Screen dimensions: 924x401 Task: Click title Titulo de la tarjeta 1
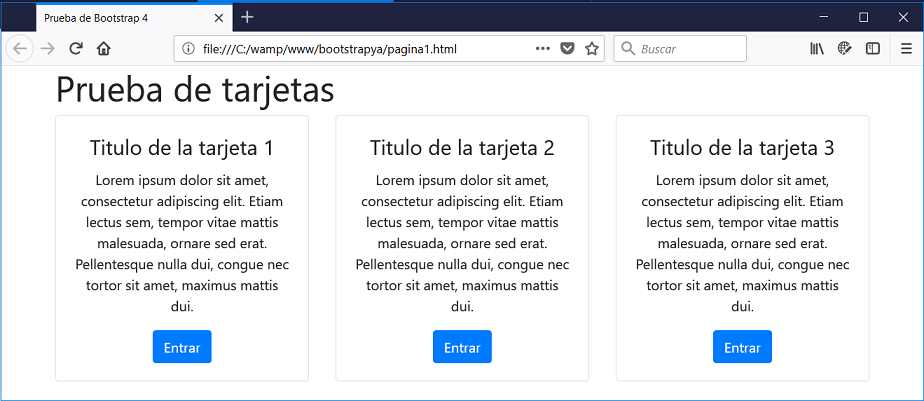click(182, 148)
